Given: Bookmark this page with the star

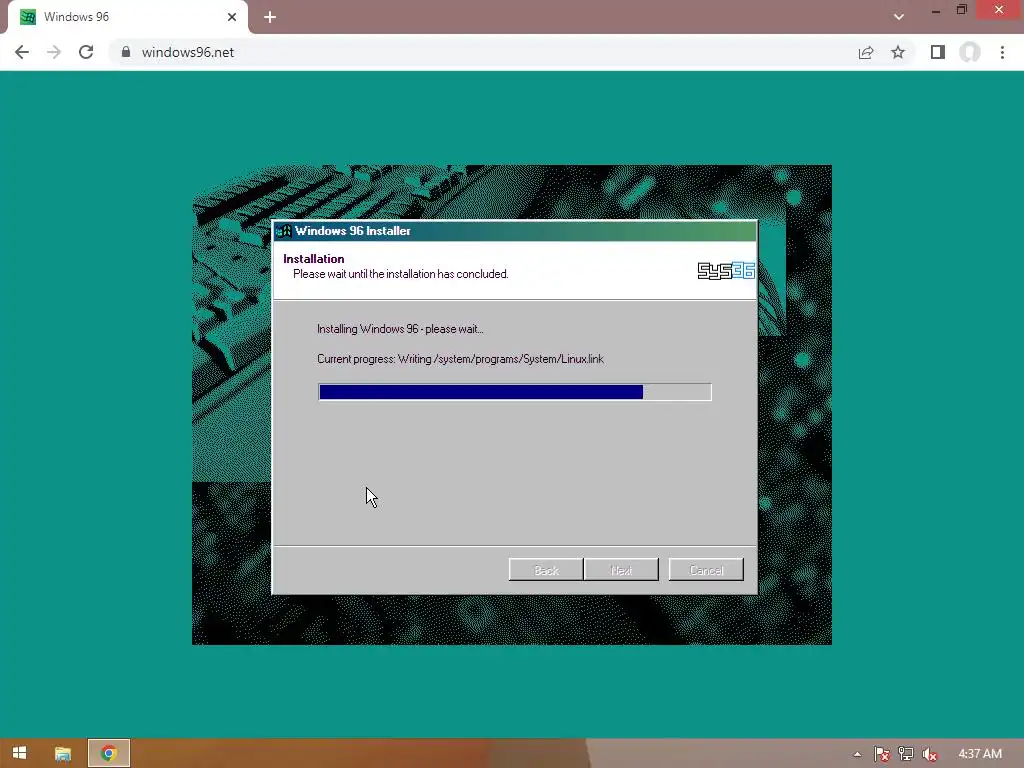Looking at the screenshot, I should pos(898,52).
